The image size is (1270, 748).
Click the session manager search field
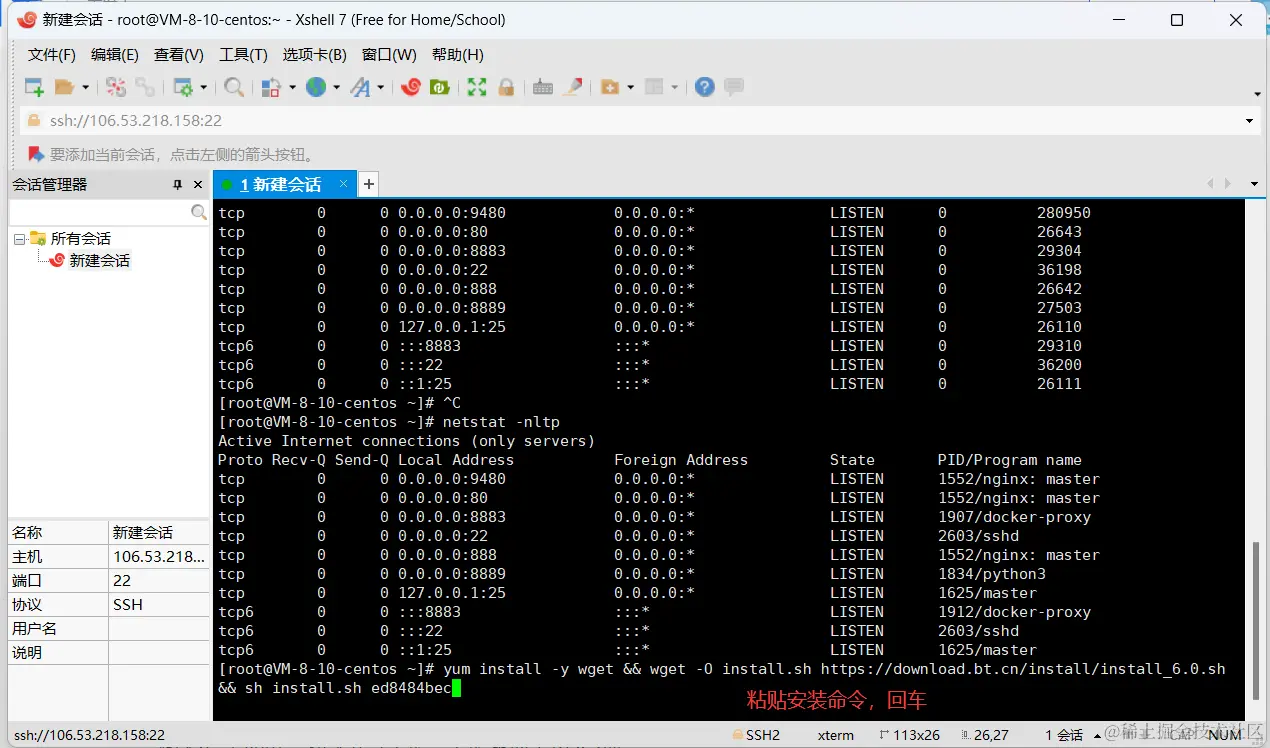pos(100,212)
